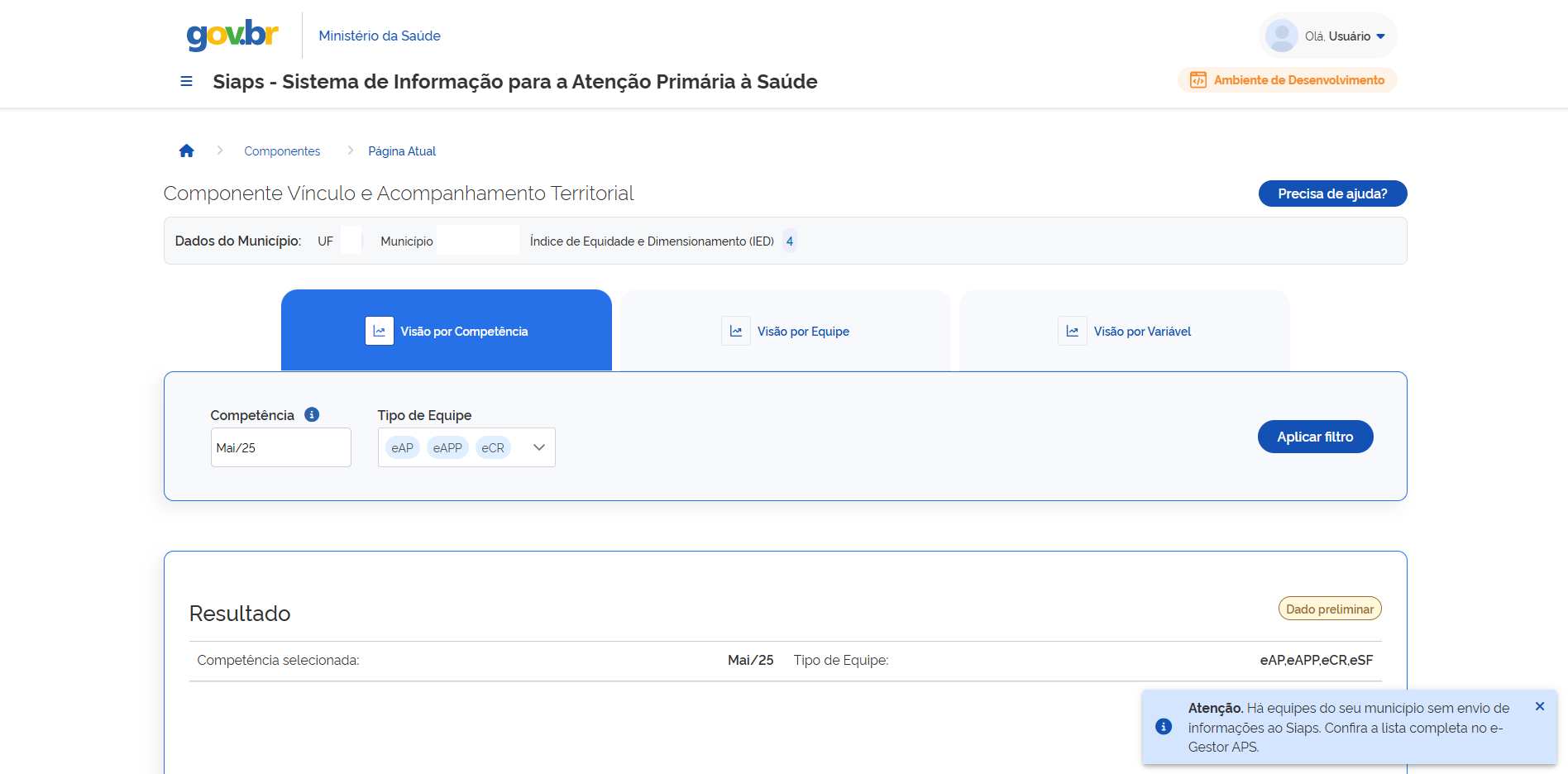1568x774 pixels.
Task: Open the hamburger navigation menu
Action: (x=186, y=81)
